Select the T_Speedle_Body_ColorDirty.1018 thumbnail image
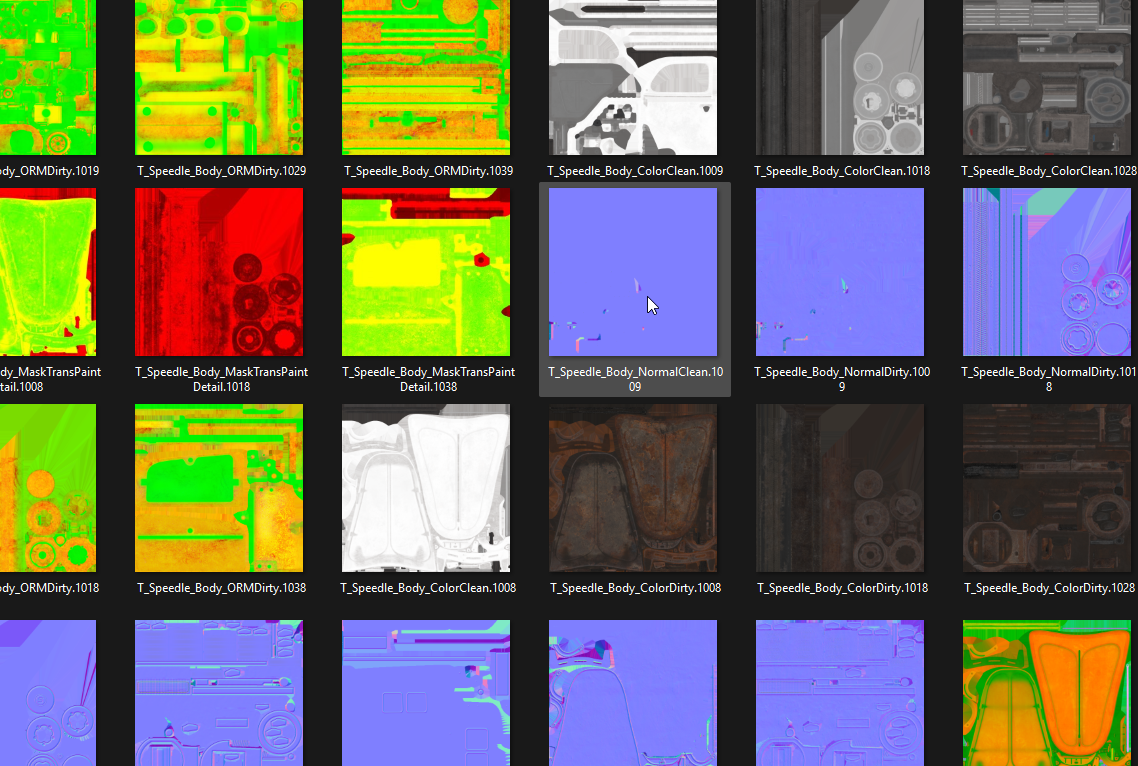 click(840, 488)
